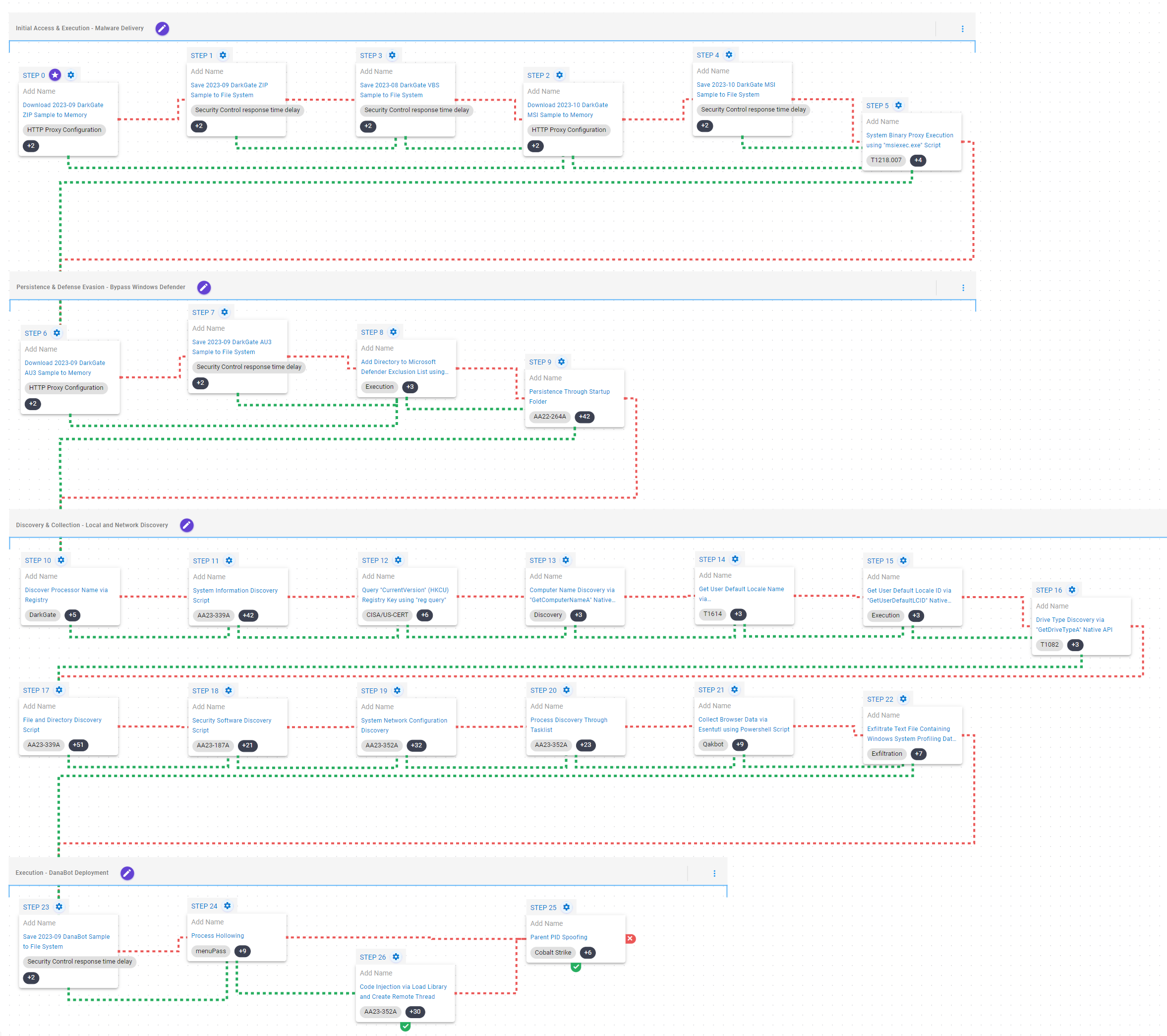The width and height of the screenshot is (1167, 1036).
Task: Click 'Add Name' field in STEP 12
Action: coord(378,576)
